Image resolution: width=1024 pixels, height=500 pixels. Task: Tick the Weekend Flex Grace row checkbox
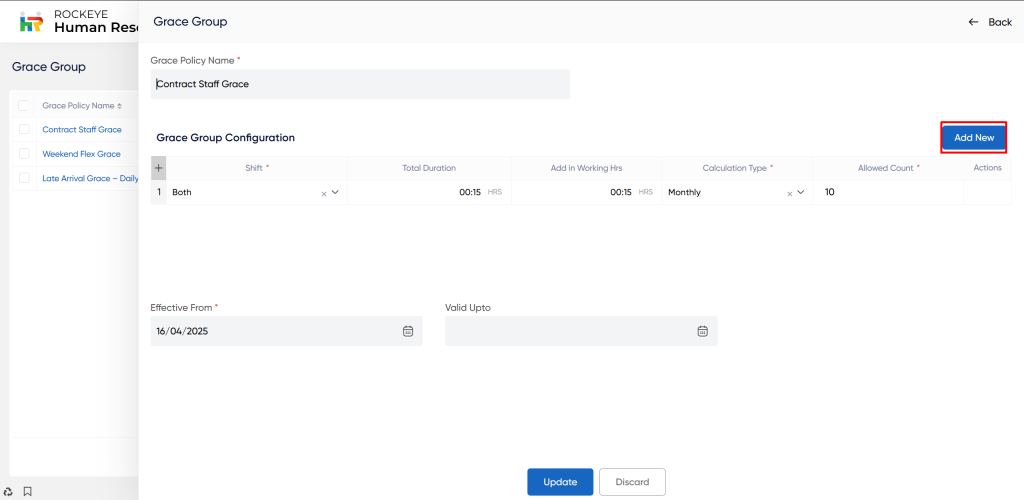[x=24, y=154]
